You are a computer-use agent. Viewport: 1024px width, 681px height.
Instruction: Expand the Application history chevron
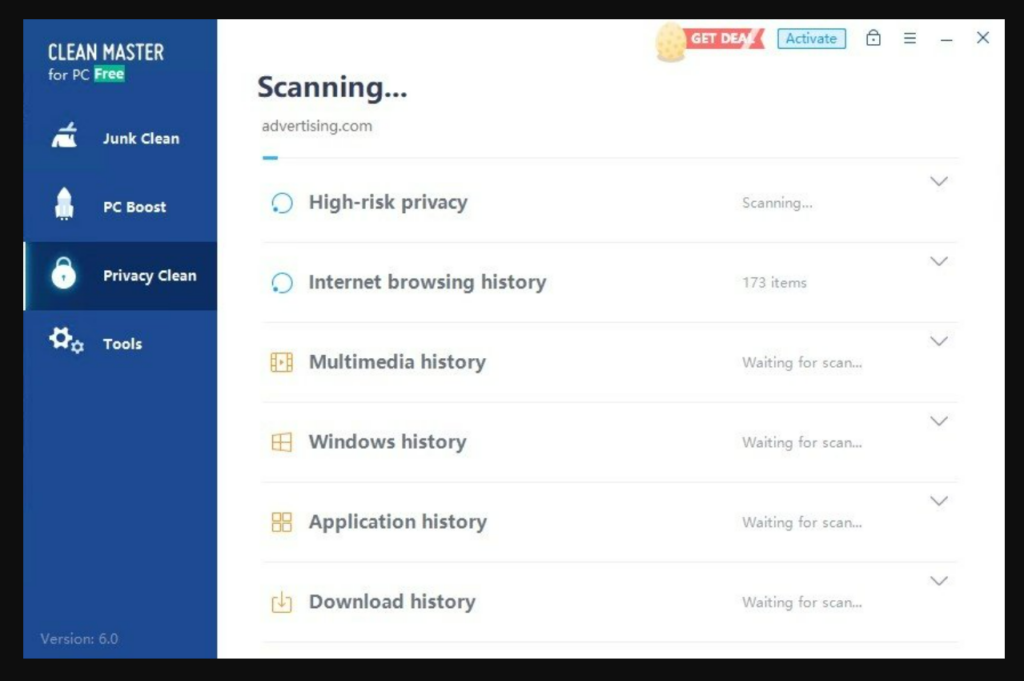point(938,501)
